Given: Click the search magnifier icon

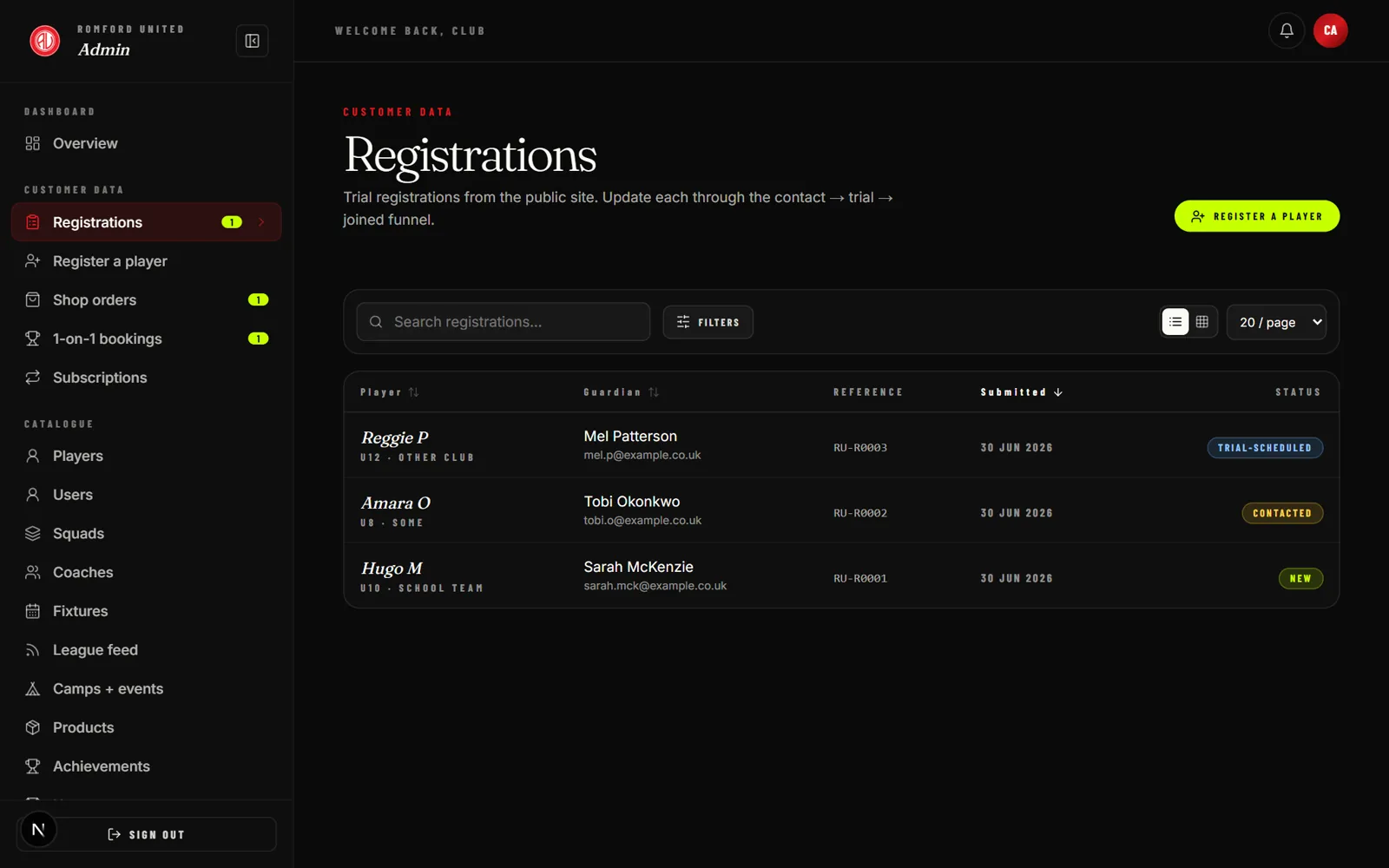Looking at the screenshot, I should point(376,322).
